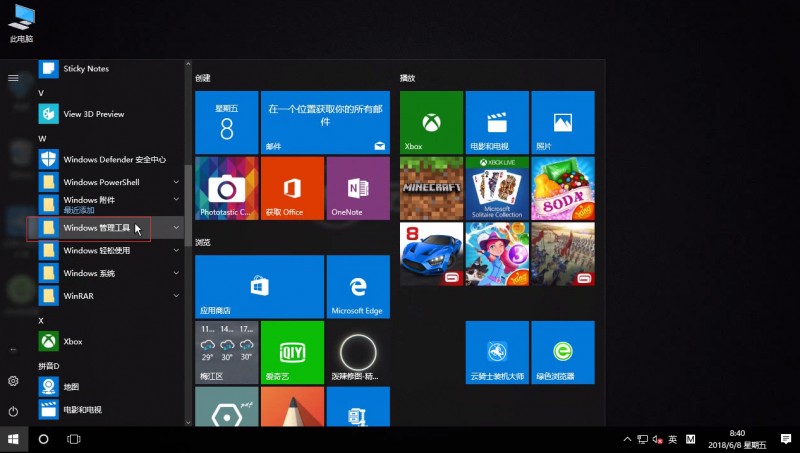Viewport: 800px width, 453px height.
Task: Select the 浏览 tile group header
Action: click(203, 242)
